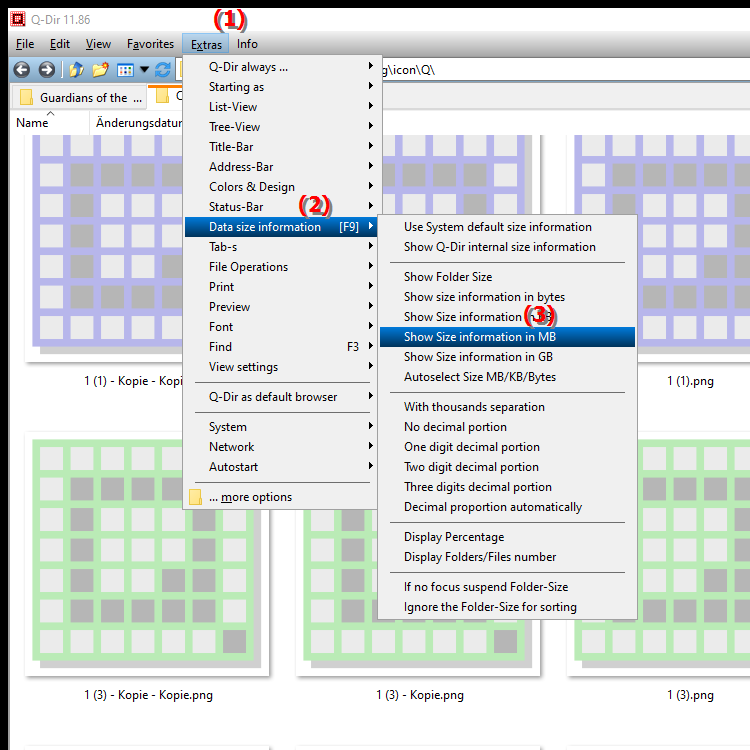Toggle If no focus suspend Folder-Size
The width and height of the screenshot is (750, 750).
point(507,587)
